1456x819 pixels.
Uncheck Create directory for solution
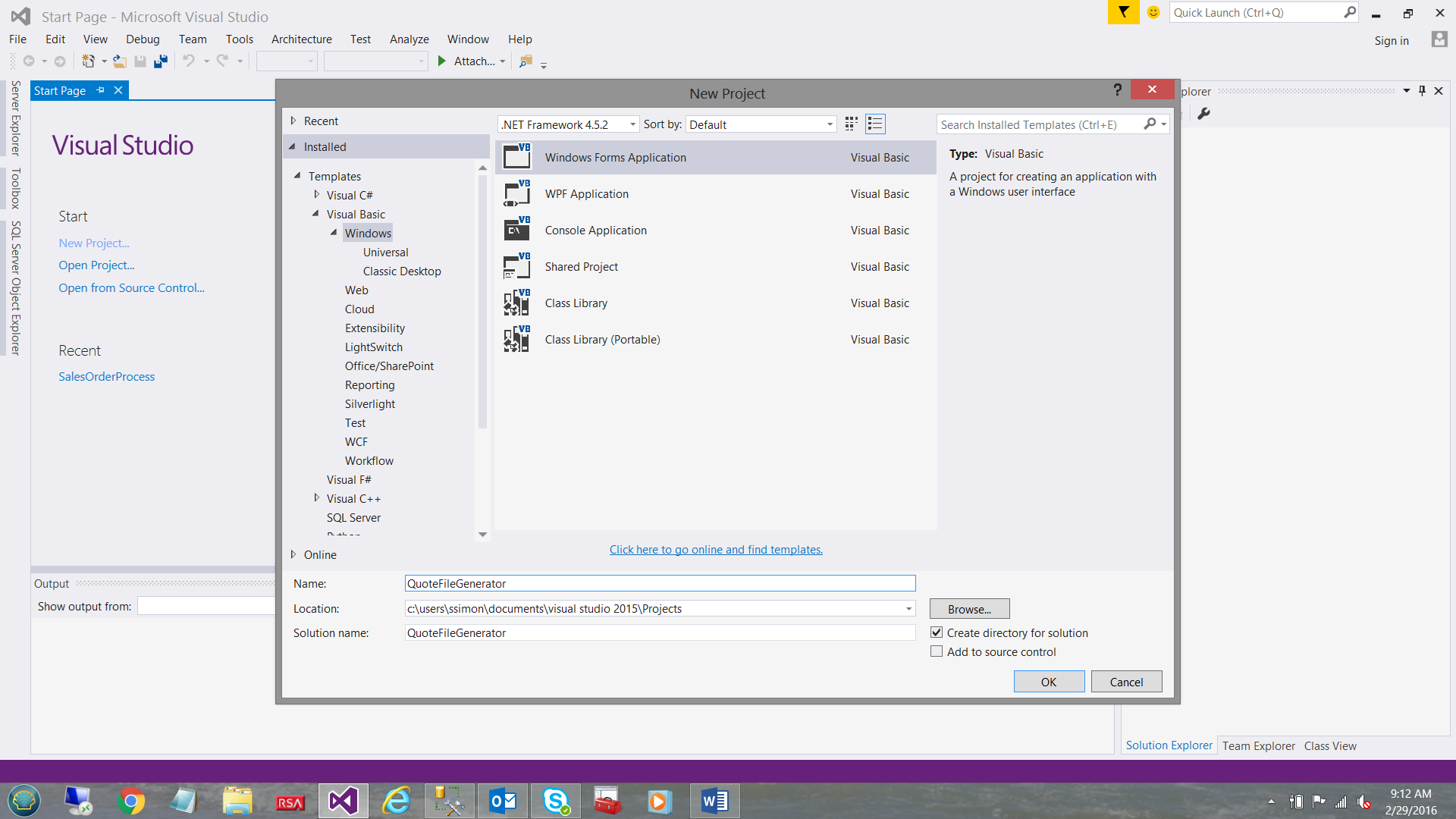[x=937, y=632]
